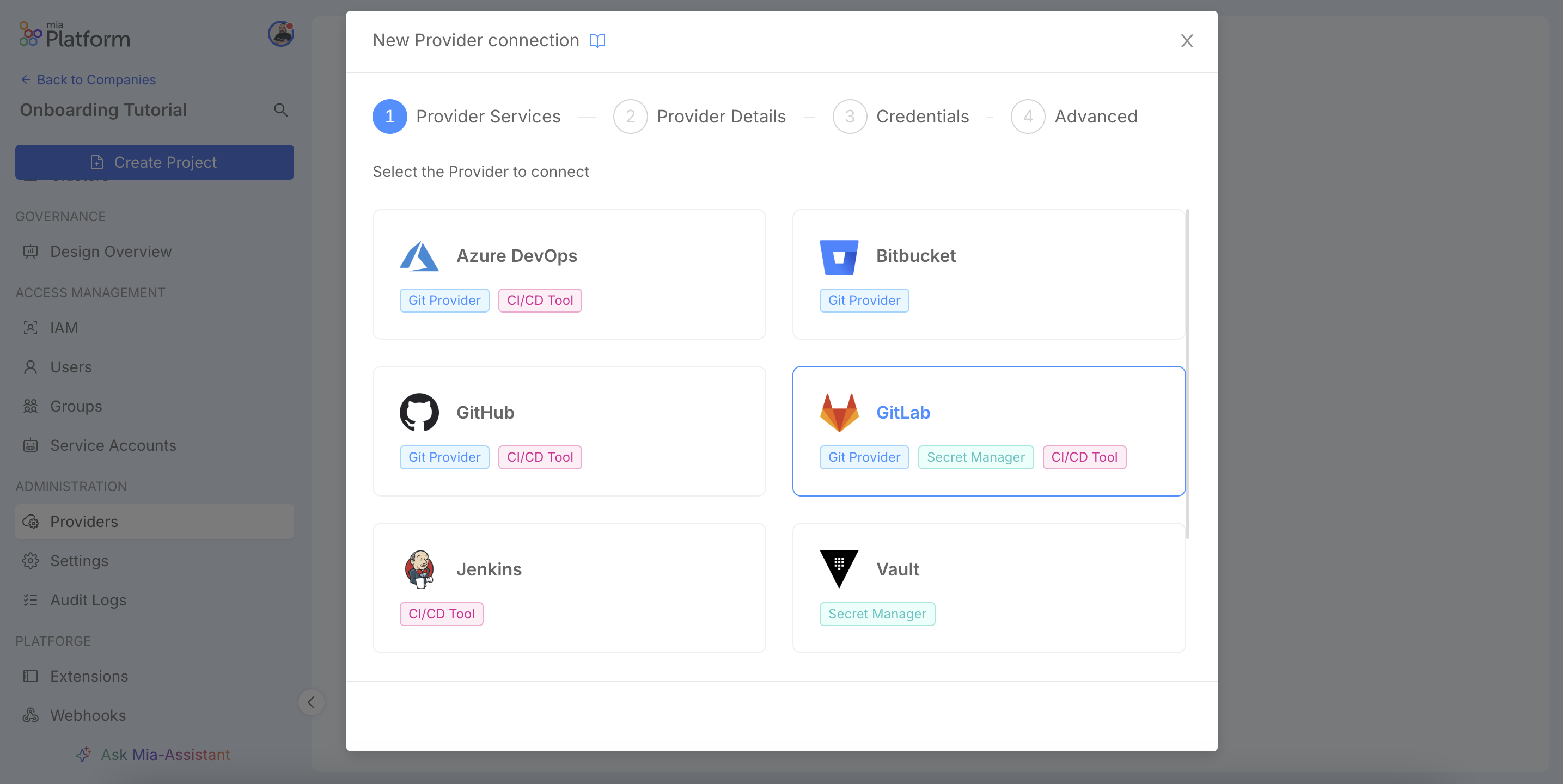Click the Webhooks icon

(30, 715)
